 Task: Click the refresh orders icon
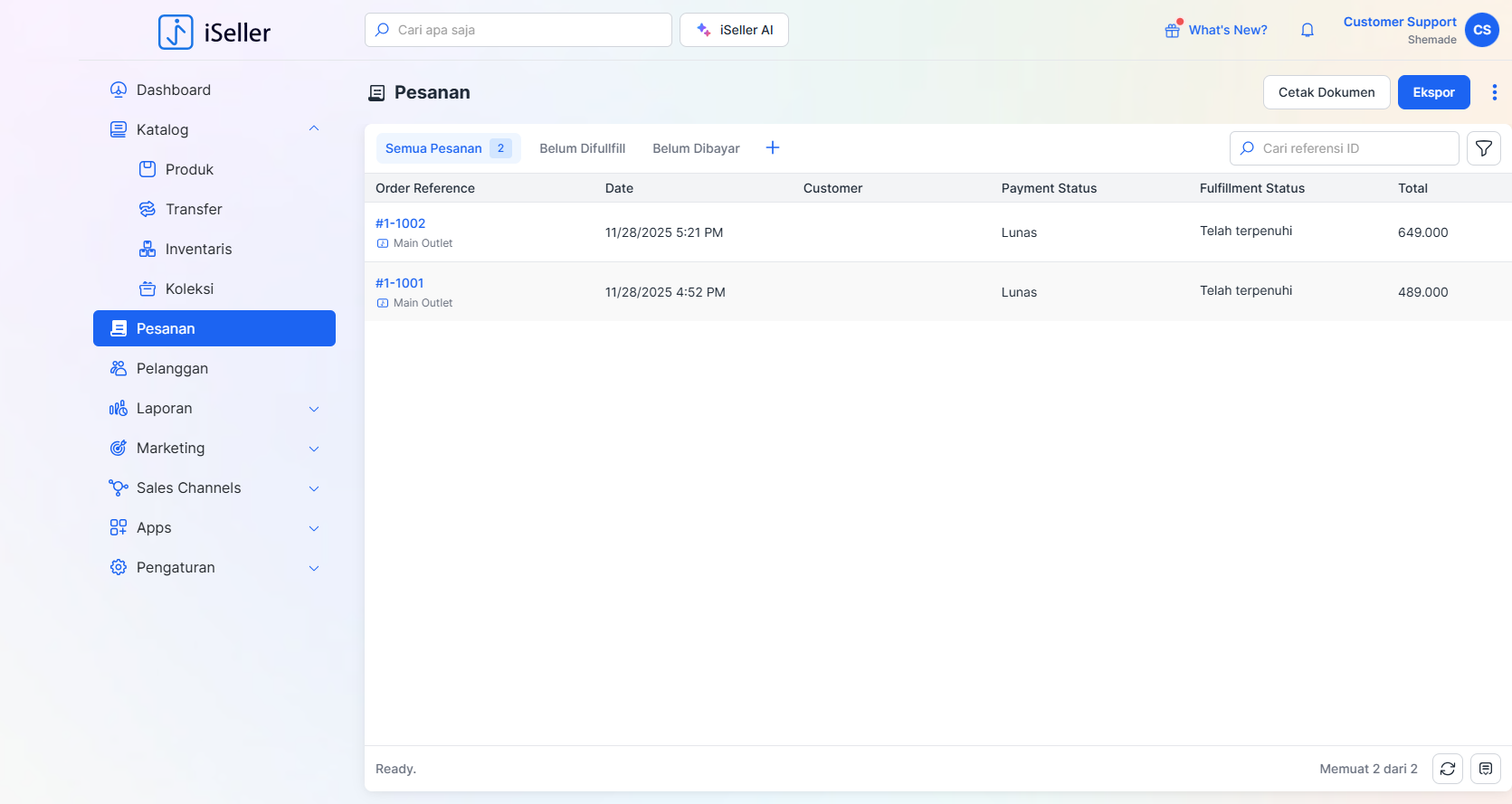coord(1447,769)
